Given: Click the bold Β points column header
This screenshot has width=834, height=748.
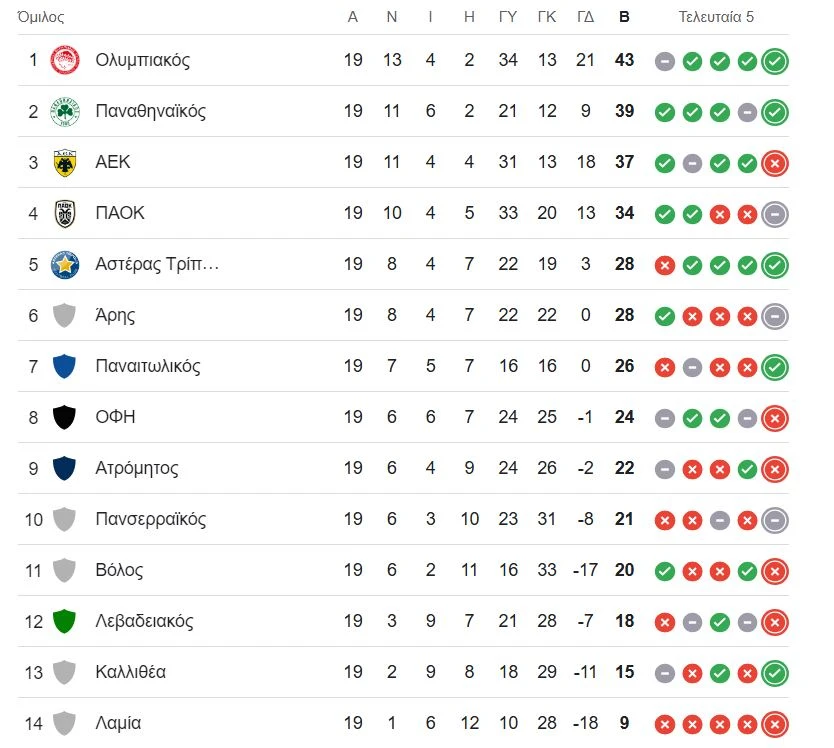Looking at the screenshot, I should [x=625, y=17].
